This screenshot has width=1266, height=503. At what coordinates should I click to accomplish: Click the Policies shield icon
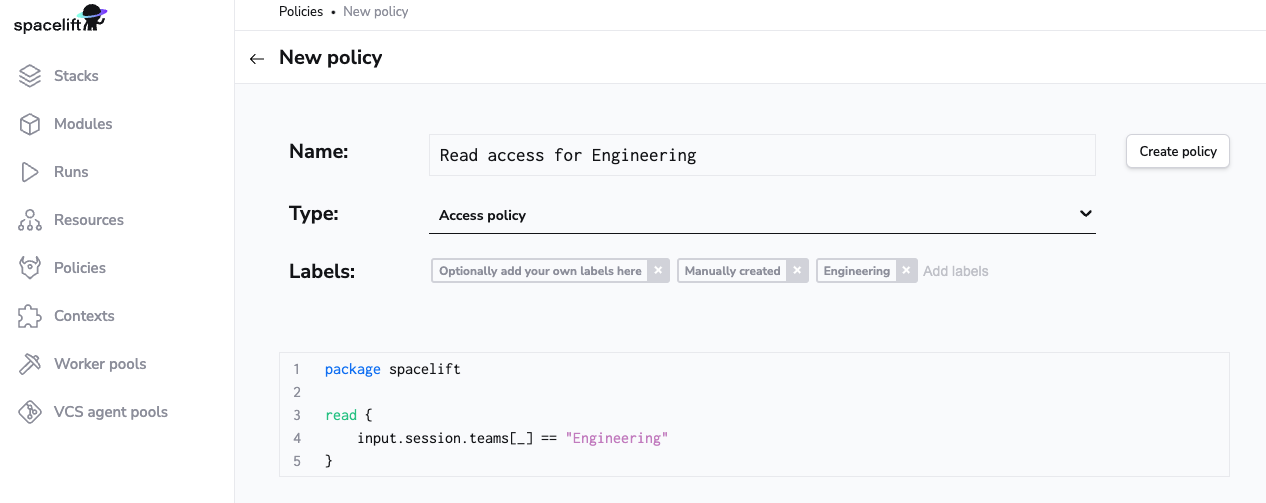(30, 268)
